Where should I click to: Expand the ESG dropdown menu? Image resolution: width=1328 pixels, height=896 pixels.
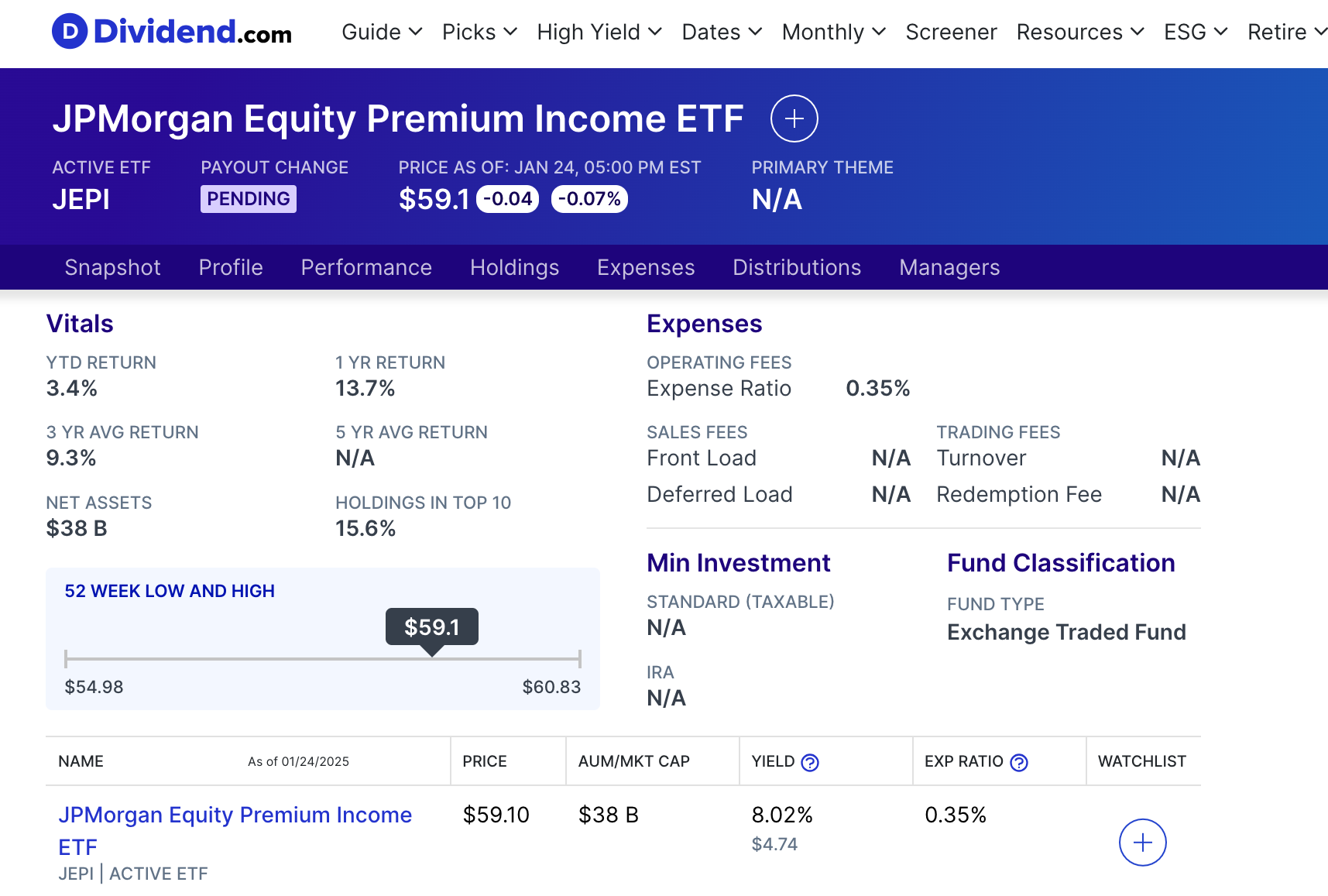1196,32
